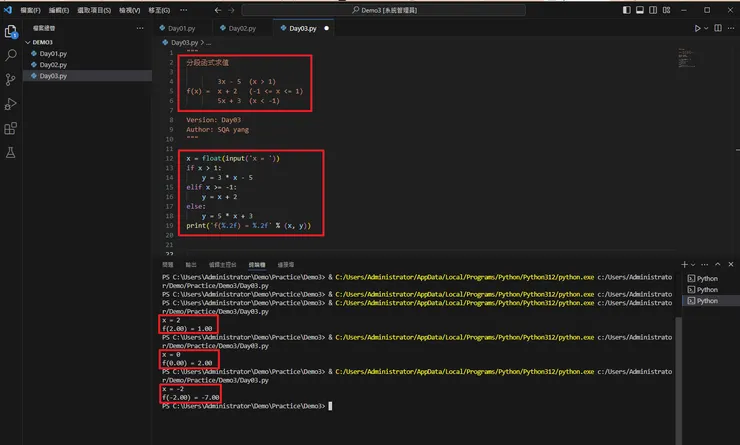Run the Python file with play button

[x=698, y=28]
